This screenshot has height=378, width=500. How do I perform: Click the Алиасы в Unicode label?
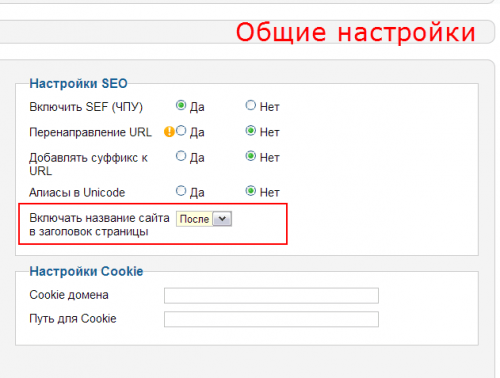click(77, 193)
